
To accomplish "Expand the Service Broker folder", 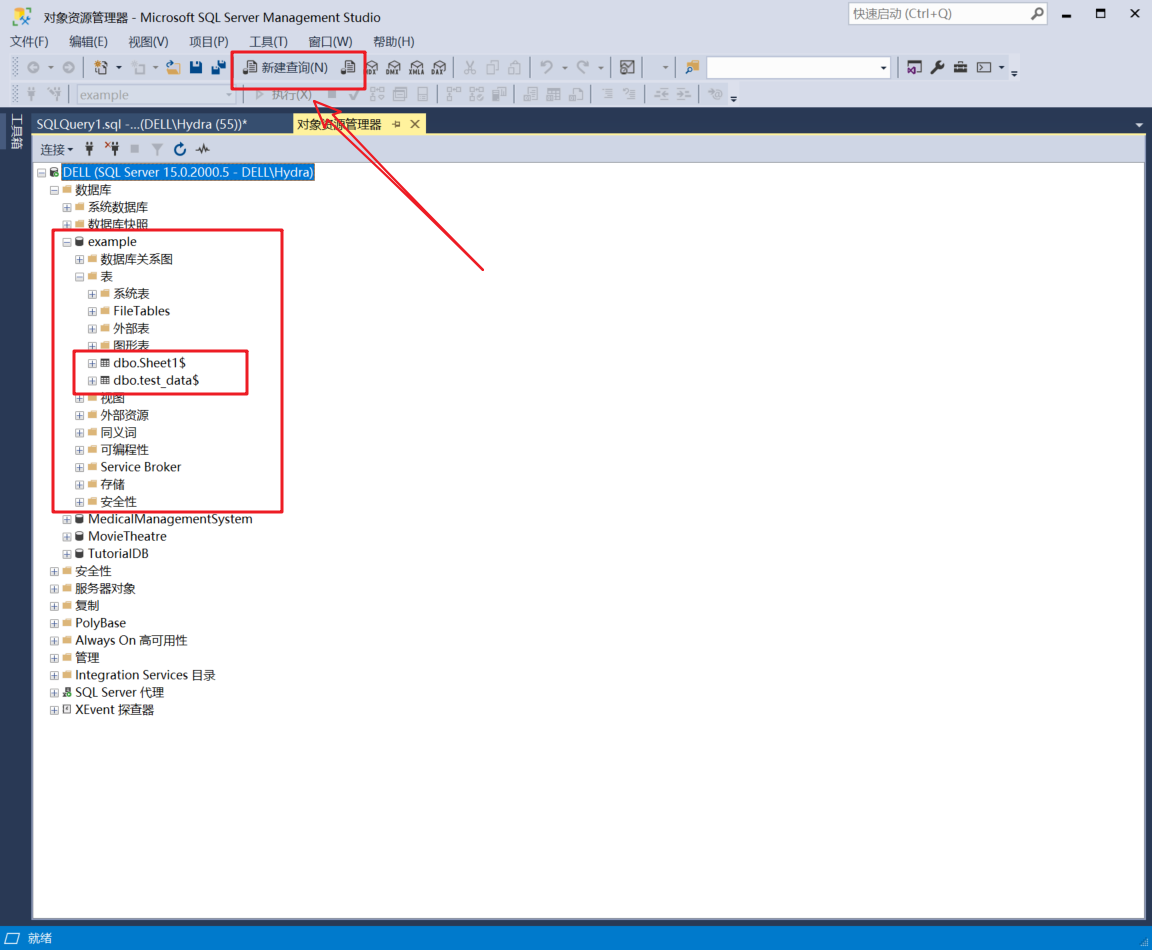I will [x=79, y=467].
